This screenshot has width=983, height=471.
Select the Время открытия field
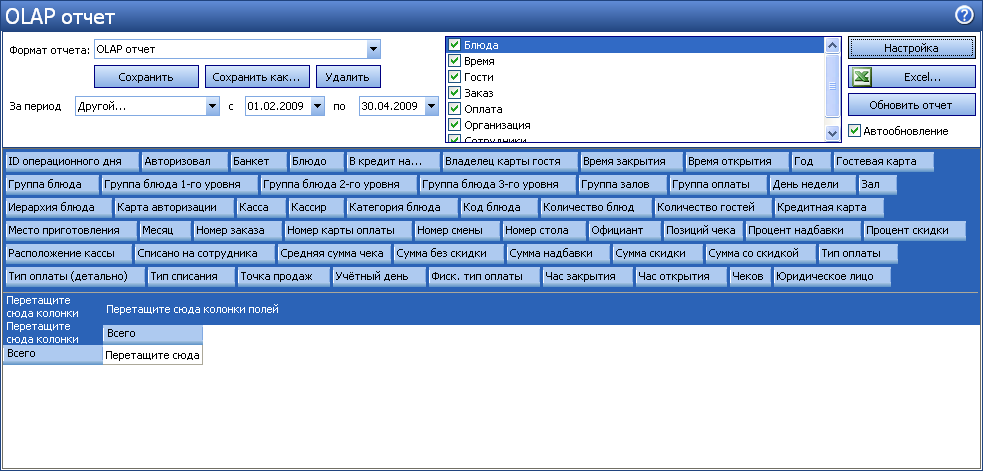pos(737,161)
